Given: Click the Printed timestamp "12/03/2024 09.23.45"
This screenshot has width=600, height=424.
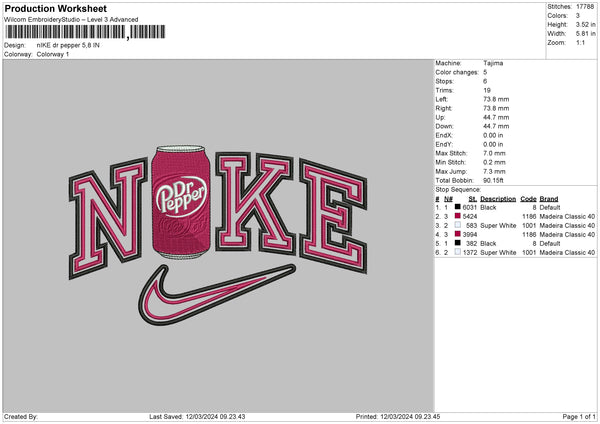Looking at the screenshot, I should tap(410, 417).
